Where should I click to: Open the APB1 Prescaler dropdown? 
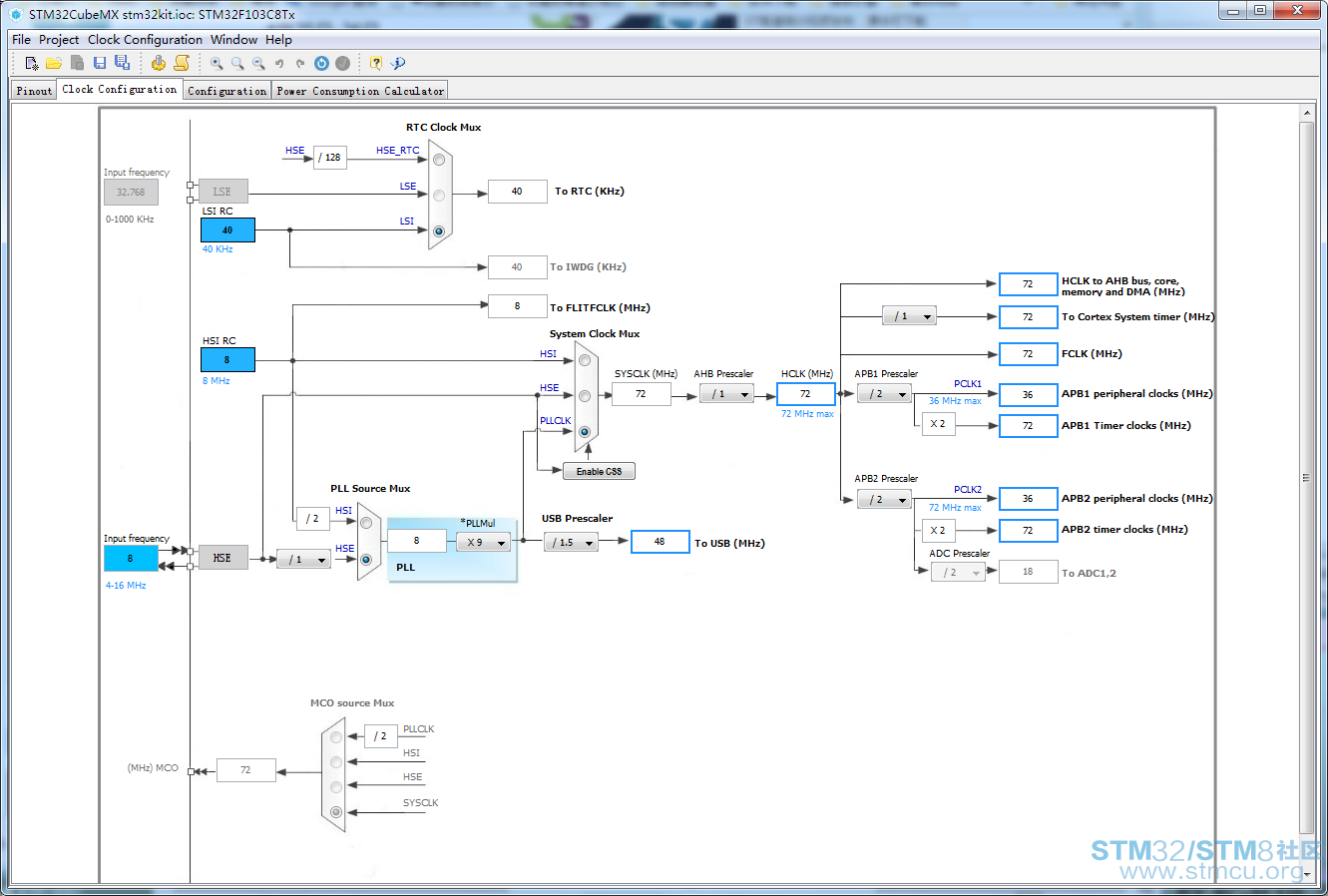(884, 394)
